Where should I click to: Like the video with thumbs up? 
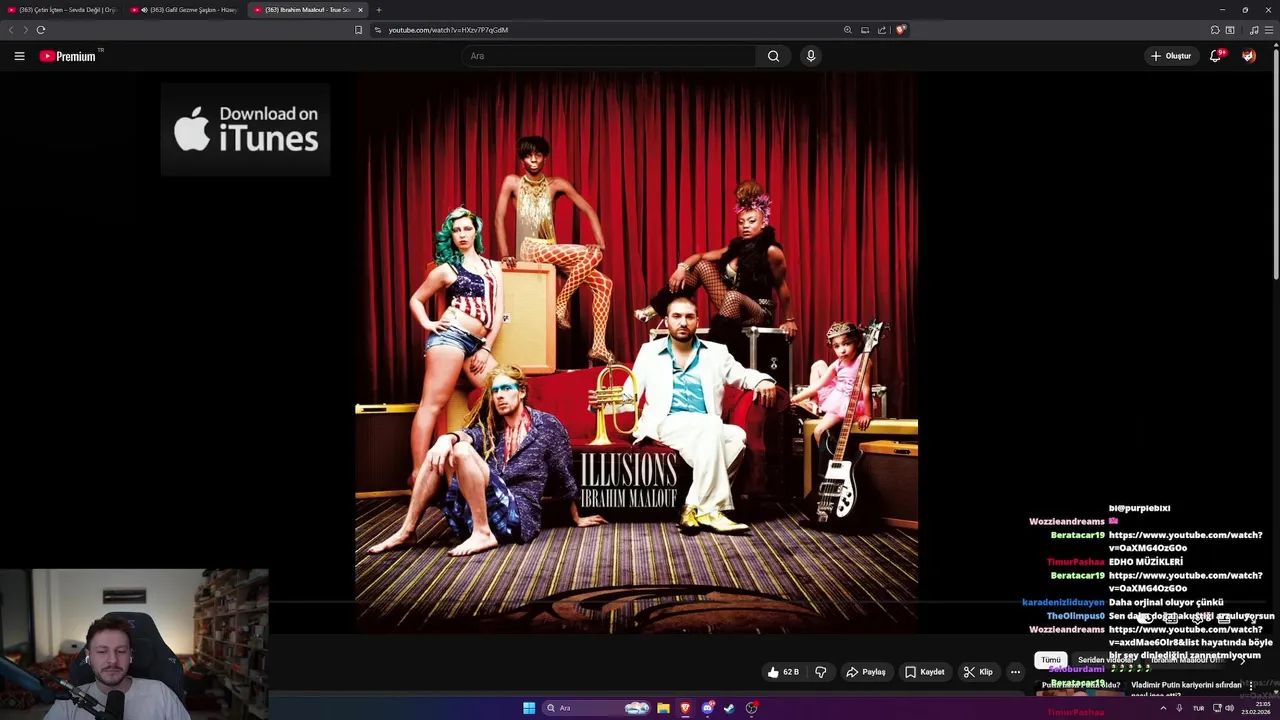tap(784, 672)
